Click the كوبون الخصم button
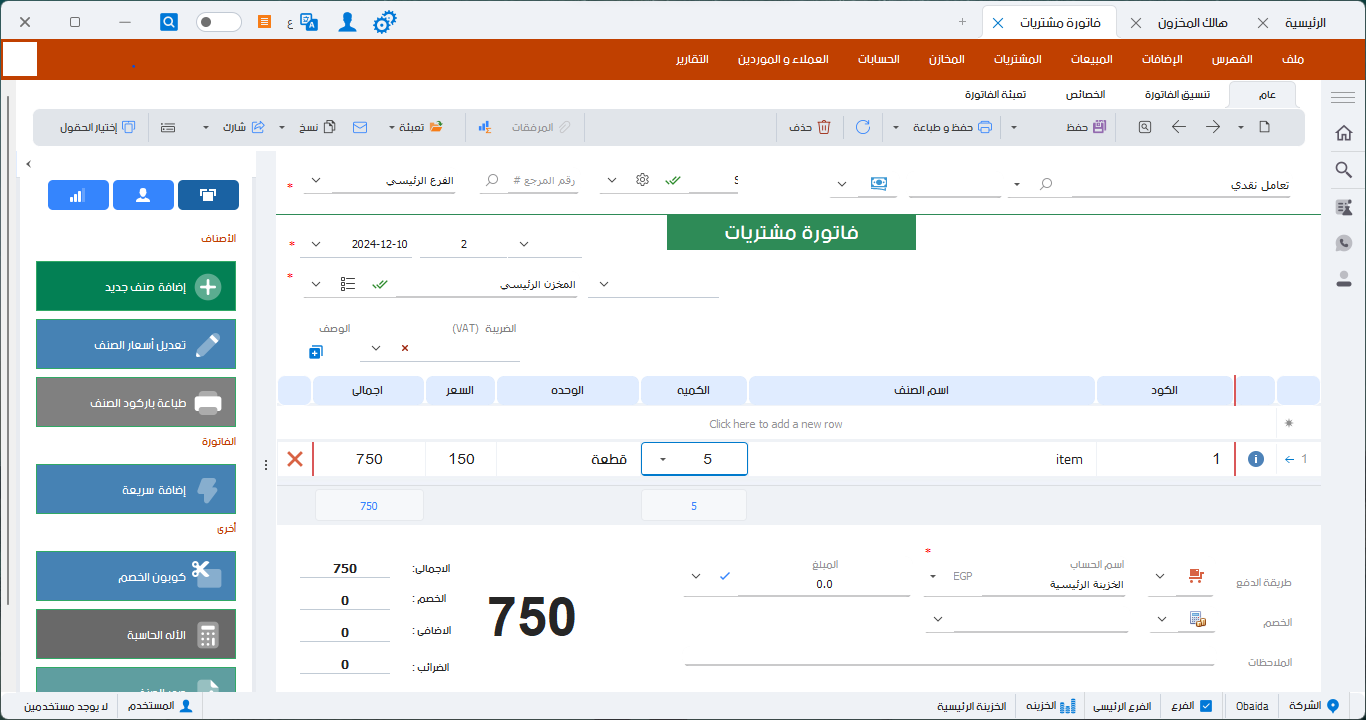1366x720 pixels. point(136,577)
